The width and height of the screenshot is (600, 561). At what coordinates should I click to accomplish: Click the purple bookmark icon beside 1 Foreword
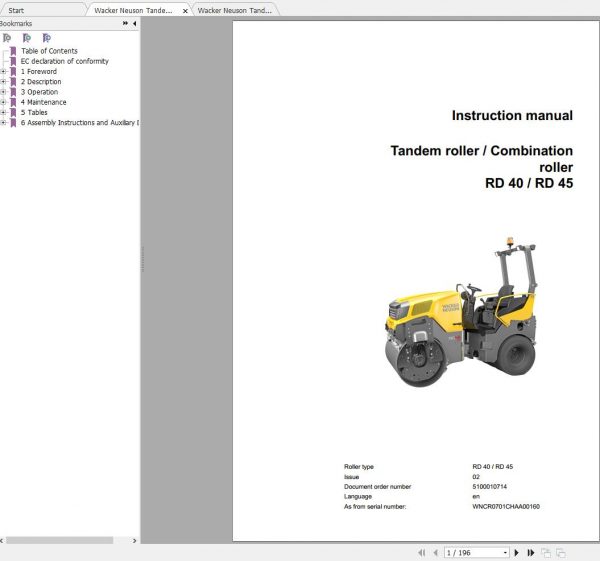tap(13, 72)
